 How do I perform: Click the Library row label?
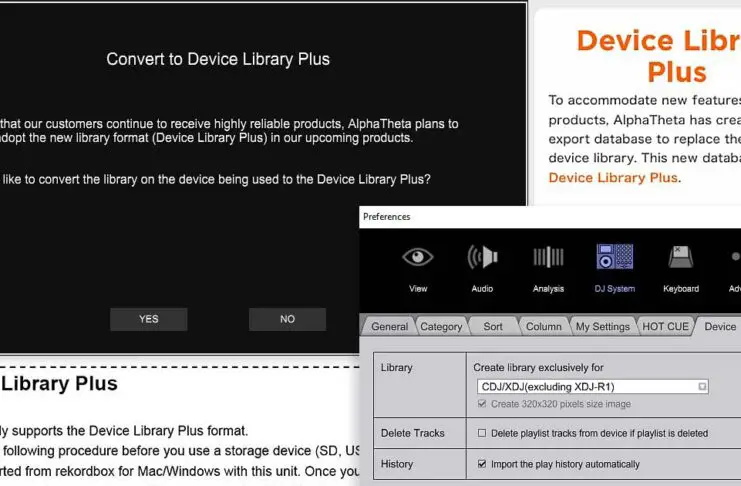[396, 368]
